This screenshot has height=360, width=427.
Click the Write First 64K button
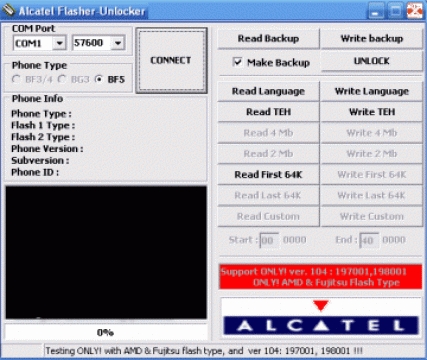[372, 174]
